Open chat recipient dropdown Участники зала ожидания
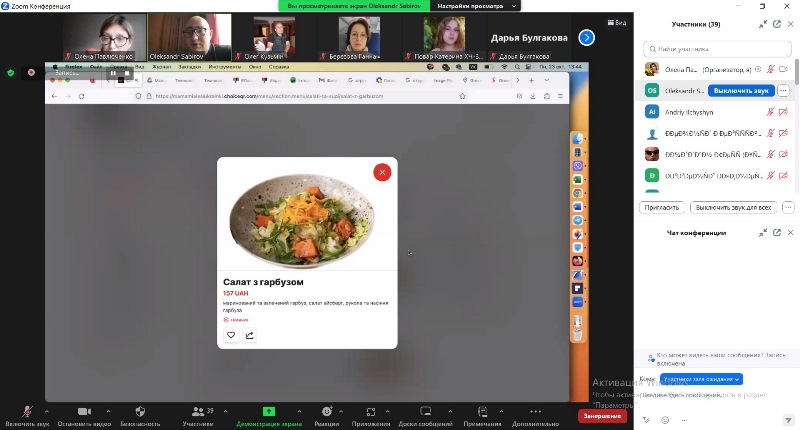800x430 pixels. pos(701,379)
